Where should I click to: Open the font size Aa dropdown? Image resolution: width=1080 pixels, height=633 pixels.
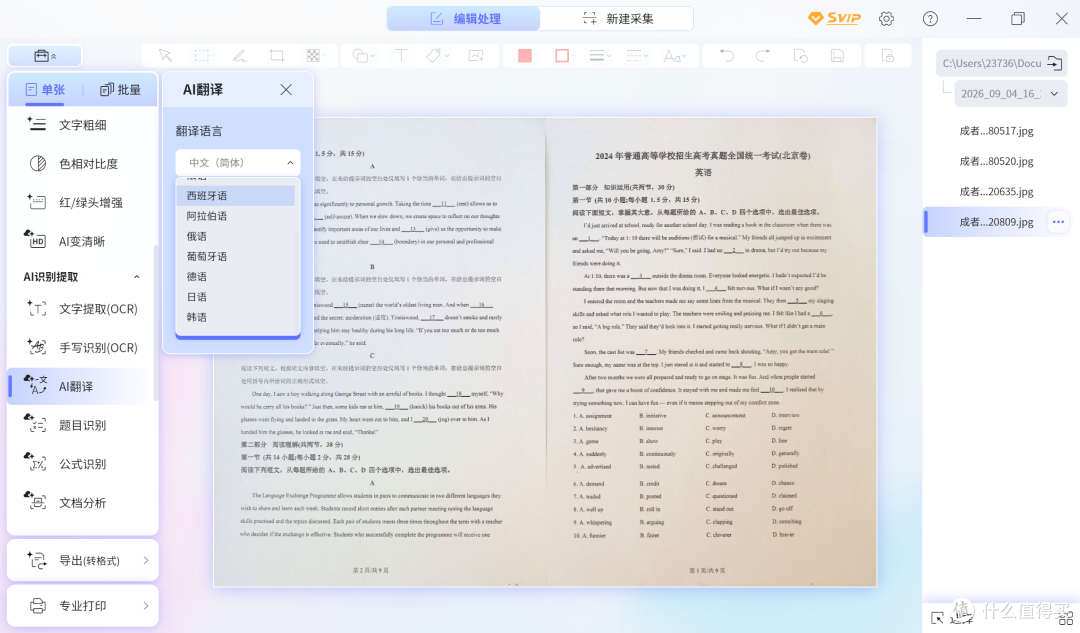tap(675, 56)
